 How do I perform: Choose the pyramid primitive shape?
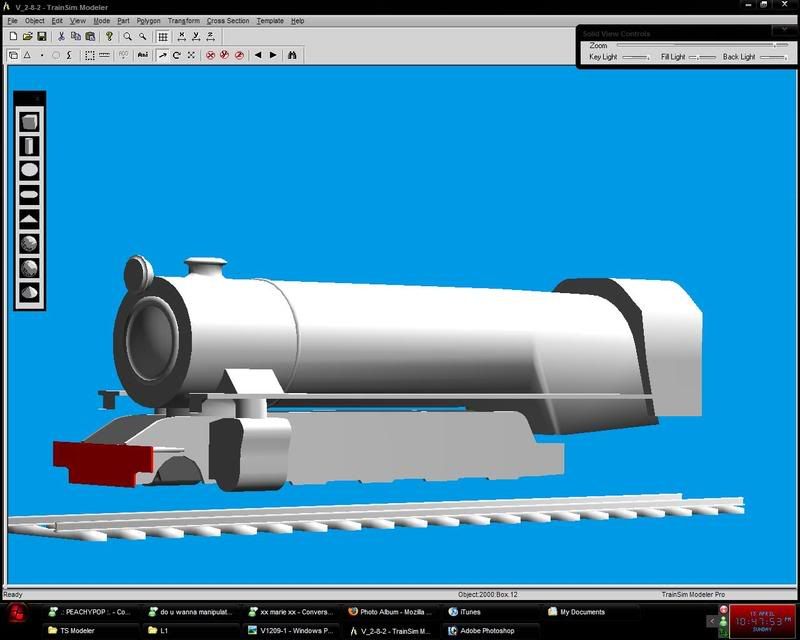point(30,219)
